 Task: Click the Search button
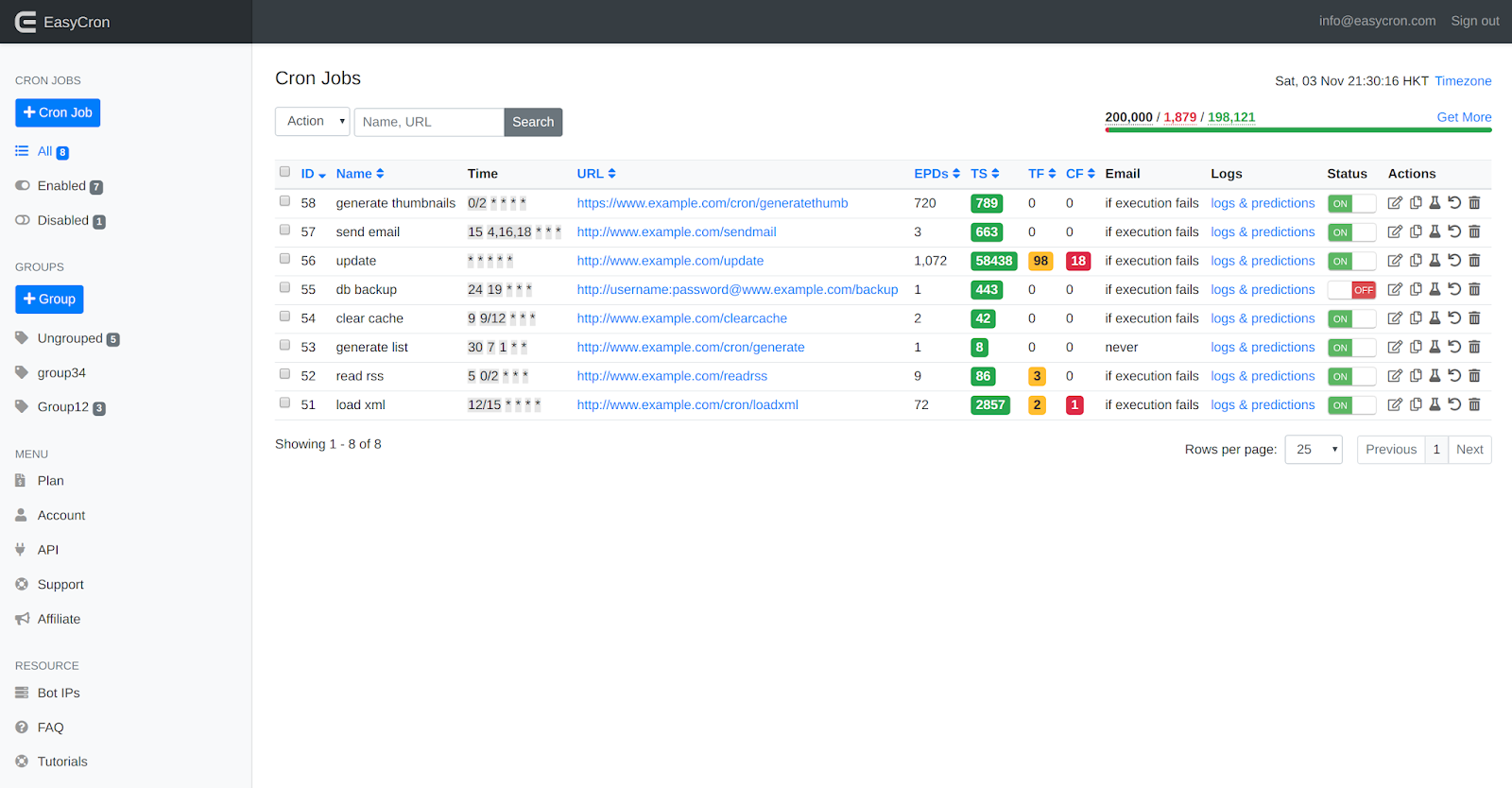pyautogui.click(x=533, y=122)
